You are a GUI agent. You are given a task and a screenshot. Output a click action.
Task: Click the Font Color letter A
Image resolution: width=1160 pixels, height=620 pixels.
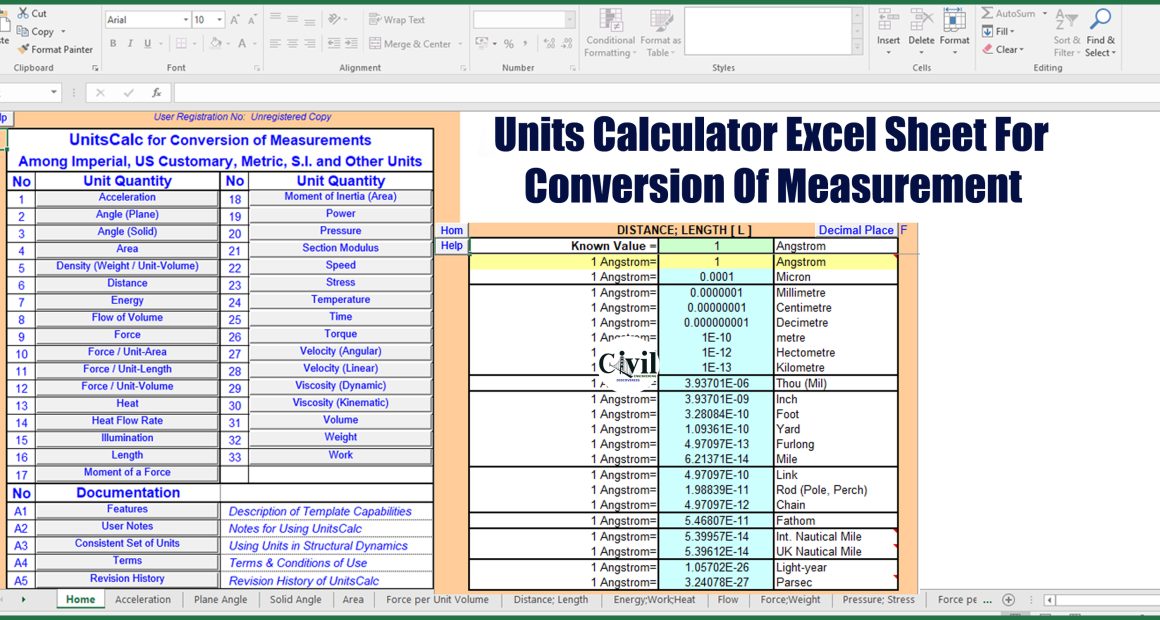(242, 44)
